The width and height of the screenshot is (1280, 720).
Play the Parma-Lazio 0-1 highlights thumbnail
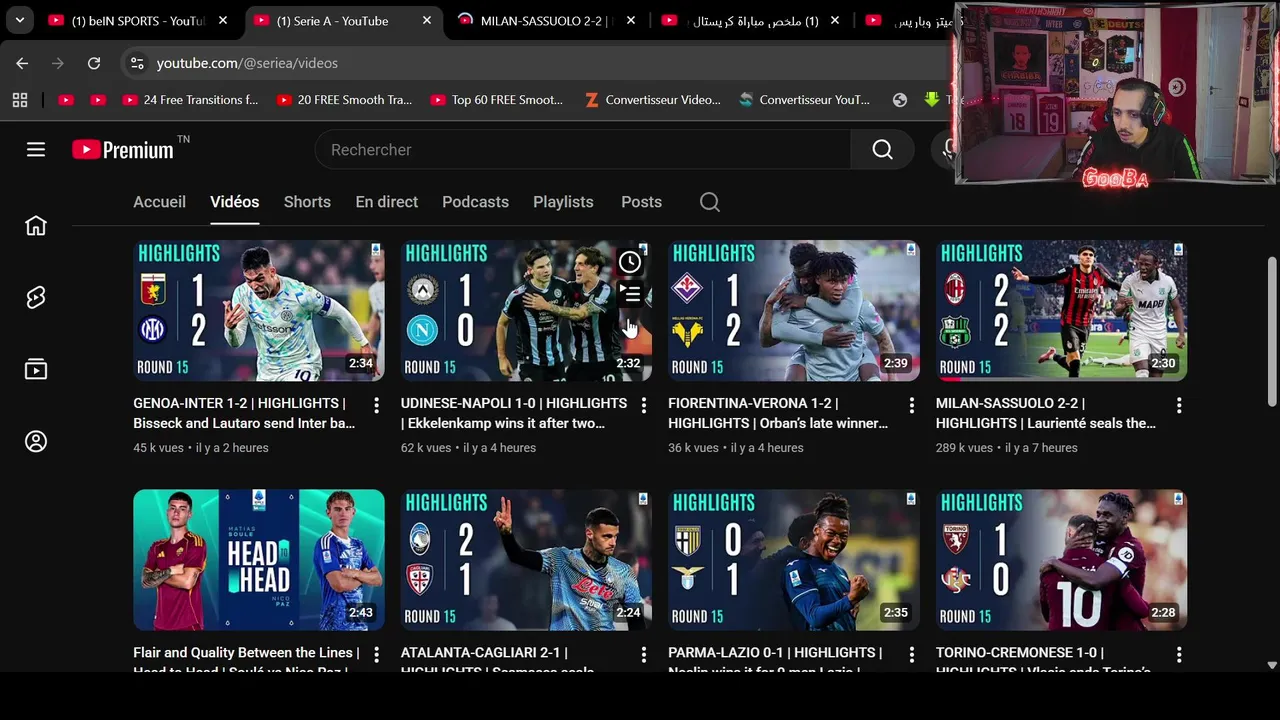[x=794, y=560]
